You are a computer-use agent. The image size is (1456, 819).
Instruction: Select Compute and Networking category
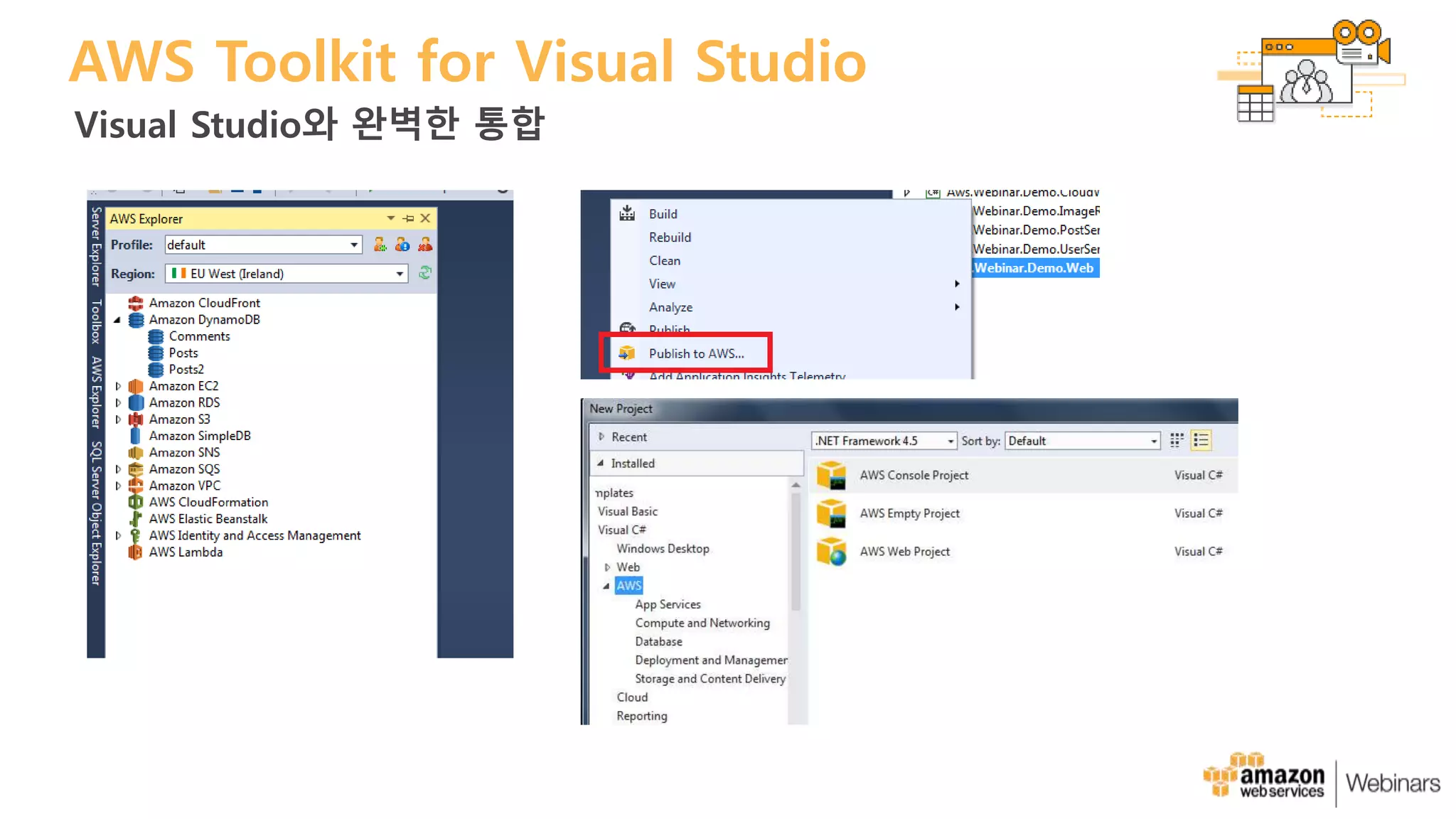point(702,623)
